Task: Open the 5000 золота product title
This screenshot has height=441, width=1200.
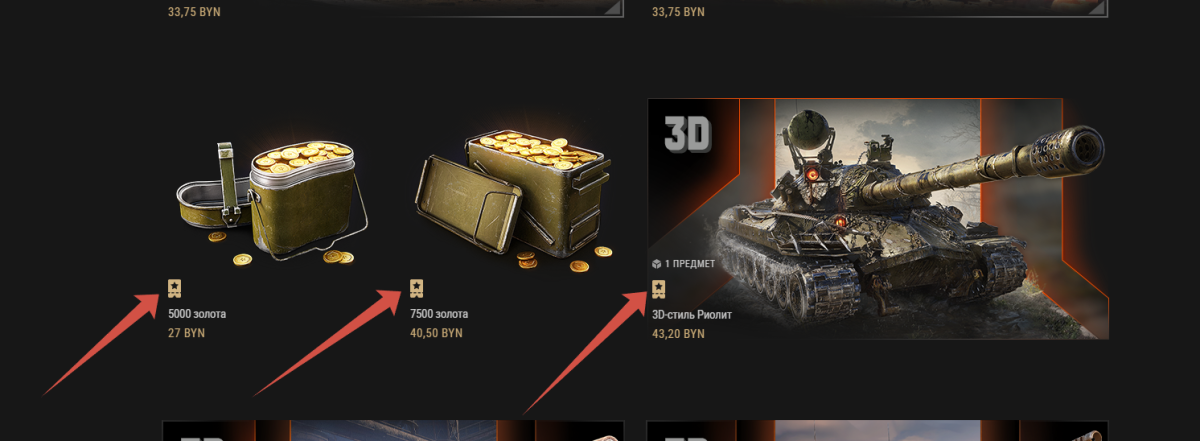Action: pos(197,314)
